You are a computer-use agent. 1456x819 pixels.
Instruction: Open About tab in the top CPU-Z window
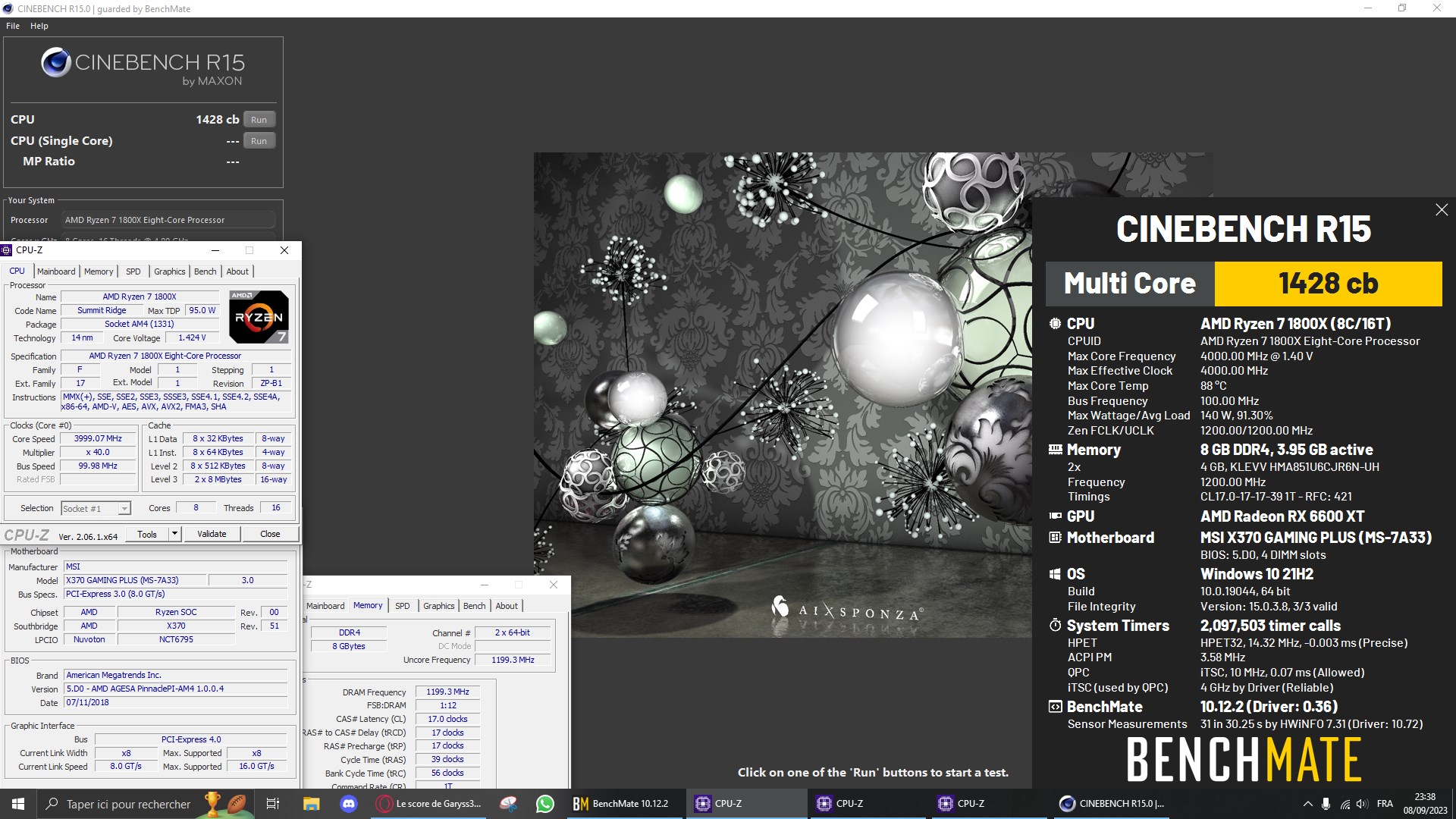237,271
